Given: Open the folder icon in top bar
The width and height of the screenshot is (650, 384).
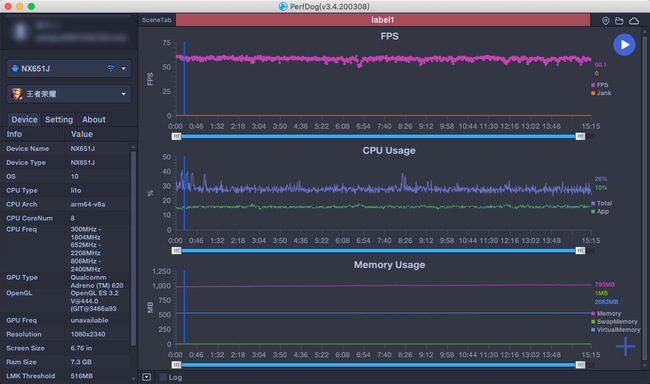Looking at the screenshot, I should tap(619, 20).
